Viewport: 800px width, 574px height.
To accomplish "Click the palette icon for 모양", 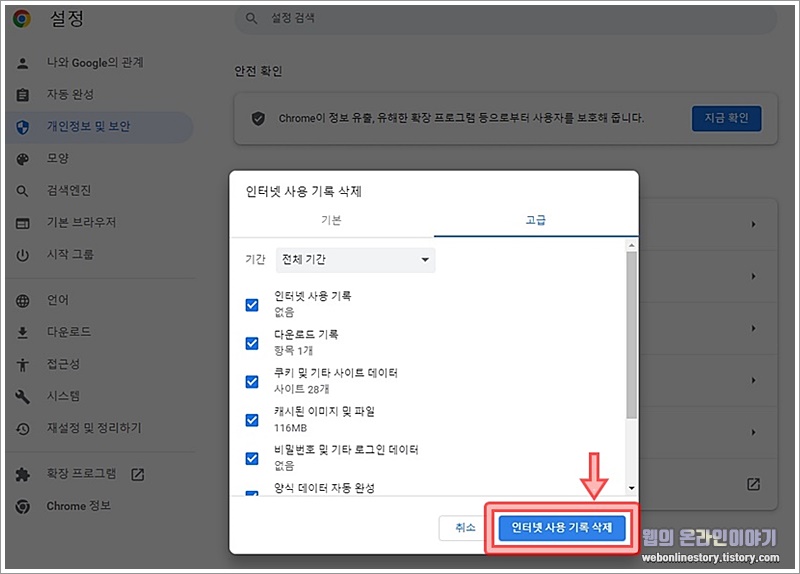I will click(22, 159).
